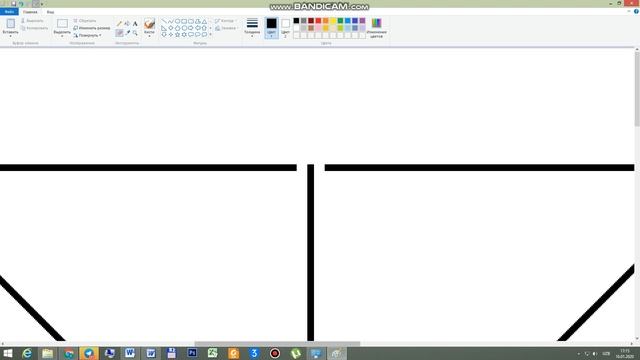Activate Color 1 (Цвет 1) selector

tap(271, 28)
